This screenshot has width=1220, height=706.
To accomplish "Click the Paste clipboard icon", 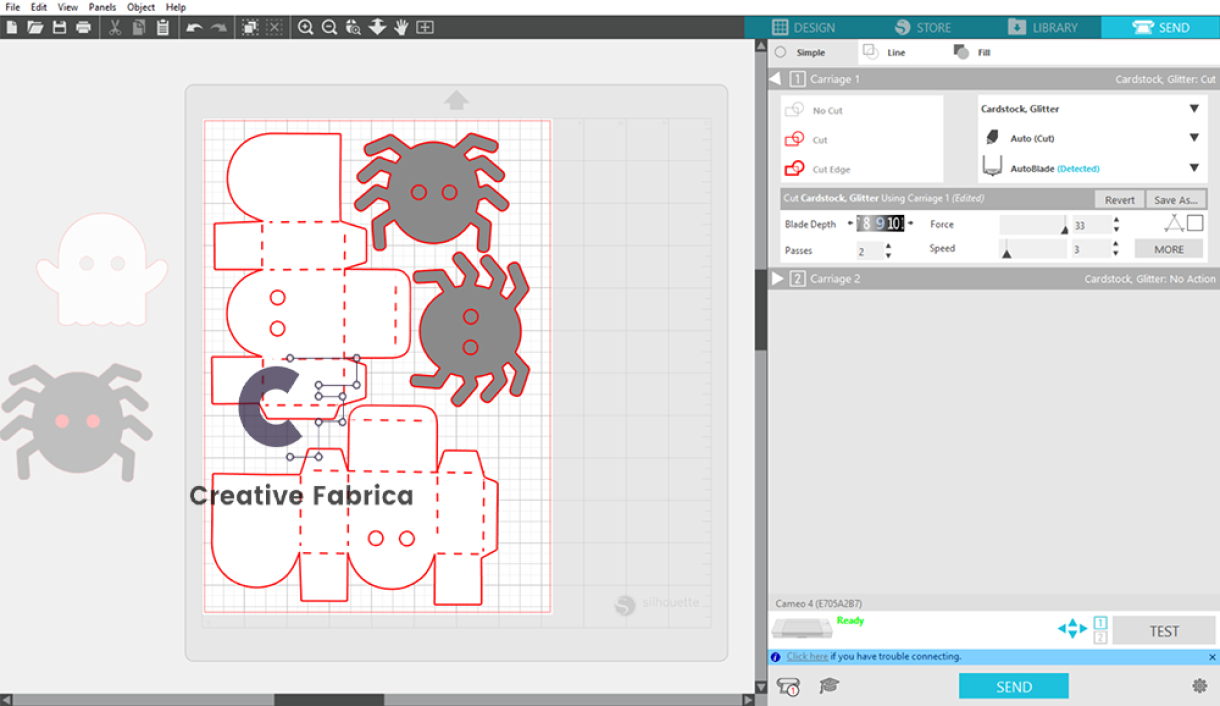I will (x=162, y=27).
